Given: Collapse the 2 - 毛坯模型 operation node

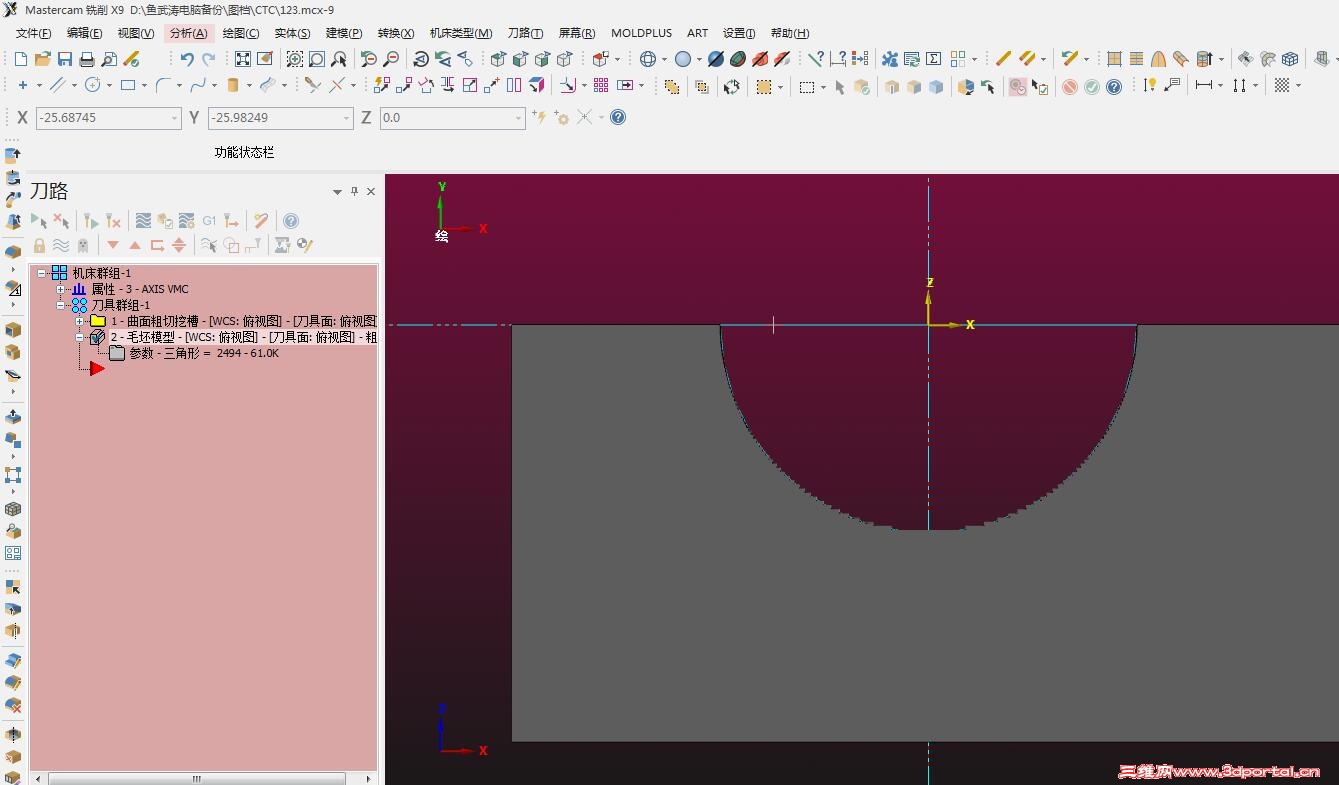Looking at the screenshot, I should 80,337.
